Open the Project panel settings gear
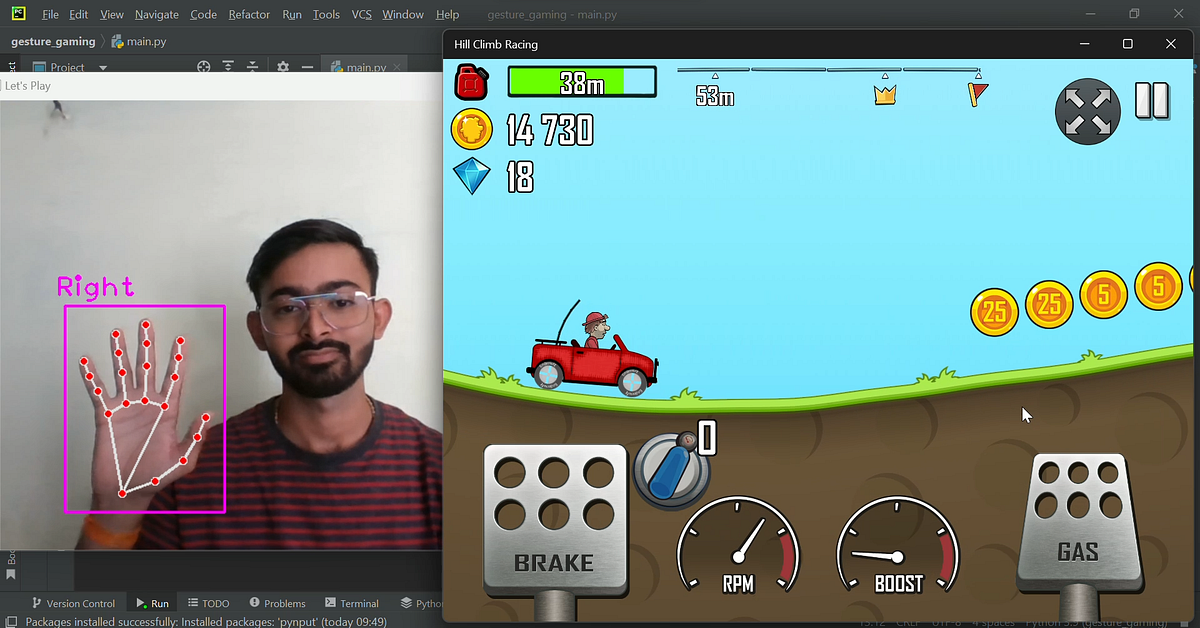 tap(283, 67)
